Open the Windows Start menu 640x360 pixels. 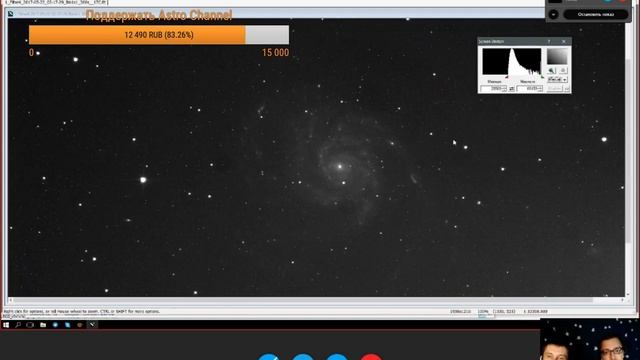point(6,325)
